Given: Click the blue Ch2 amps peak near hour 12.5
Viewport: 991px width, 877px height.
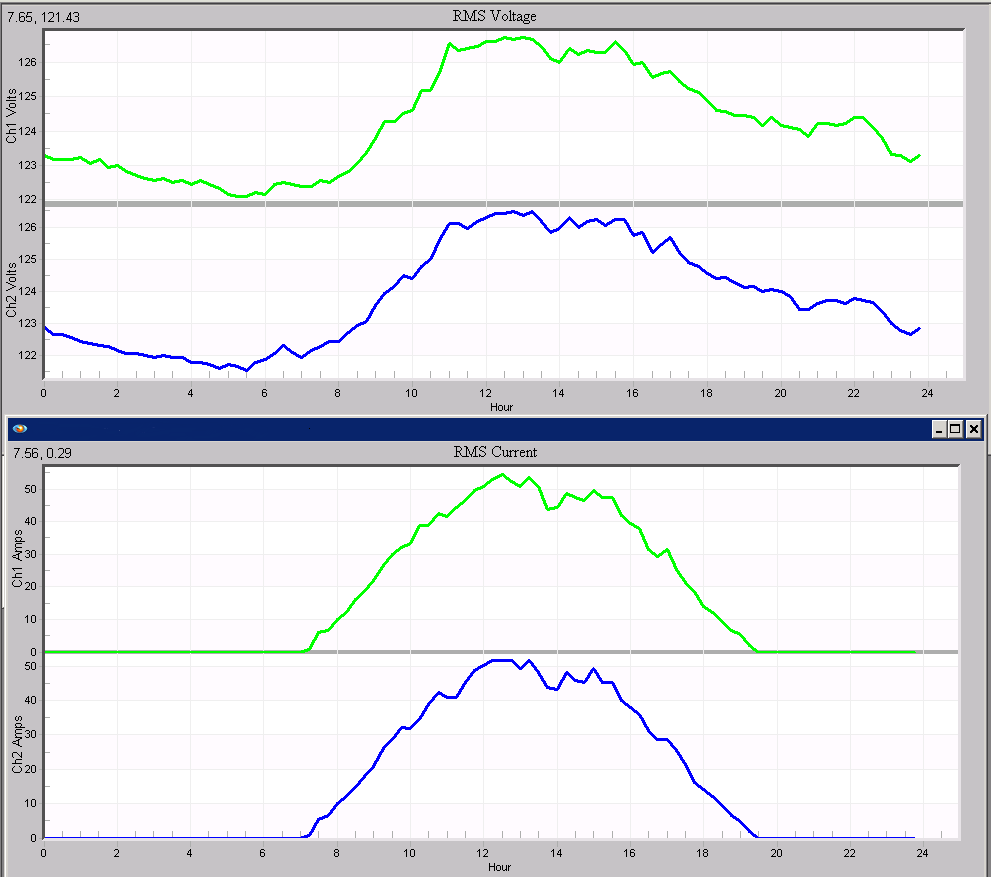Looking at the screenshot, I should [502, 660].
